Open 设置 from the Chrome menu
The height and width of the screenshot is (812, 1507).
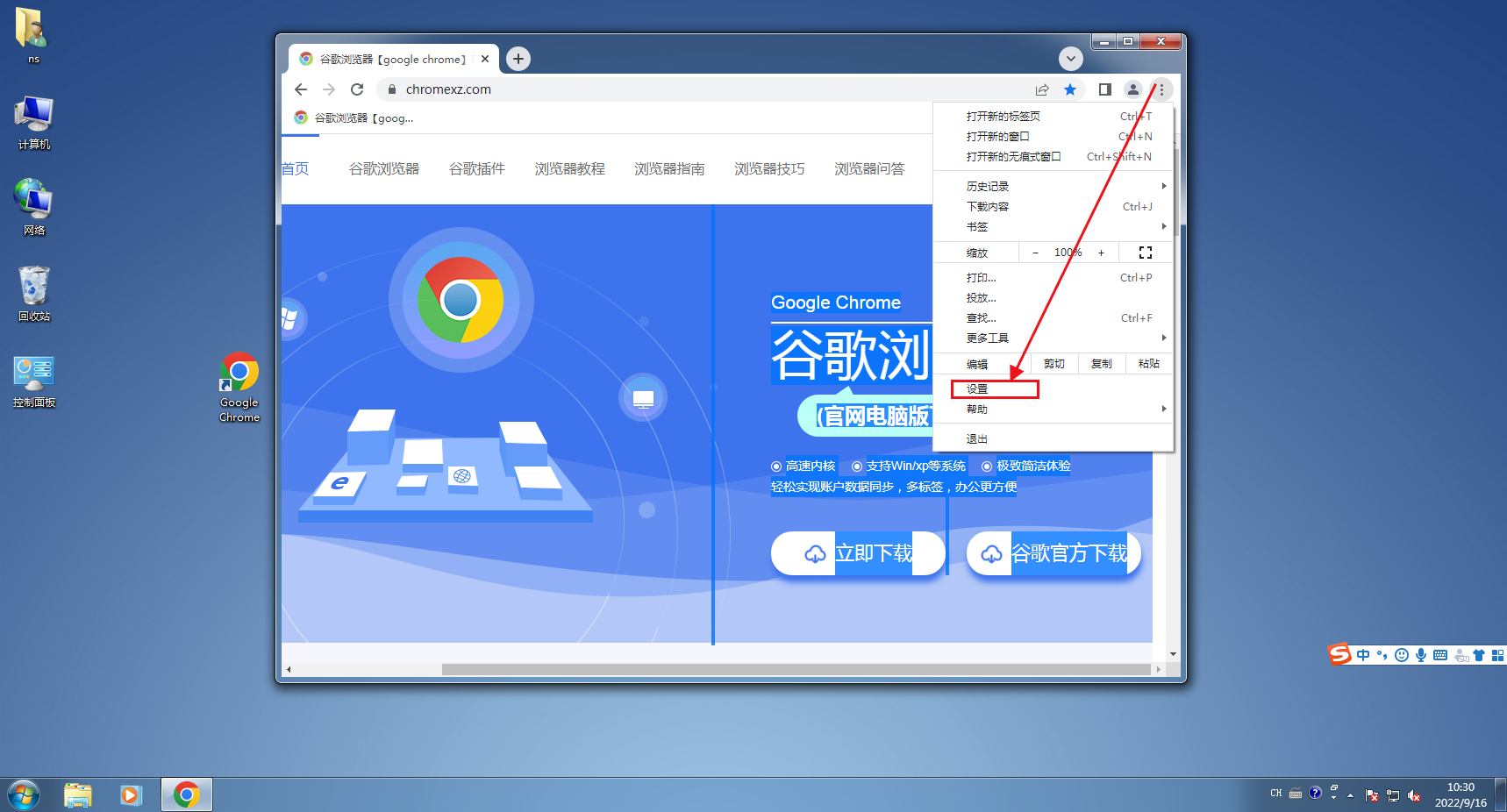pos(1053,388)
